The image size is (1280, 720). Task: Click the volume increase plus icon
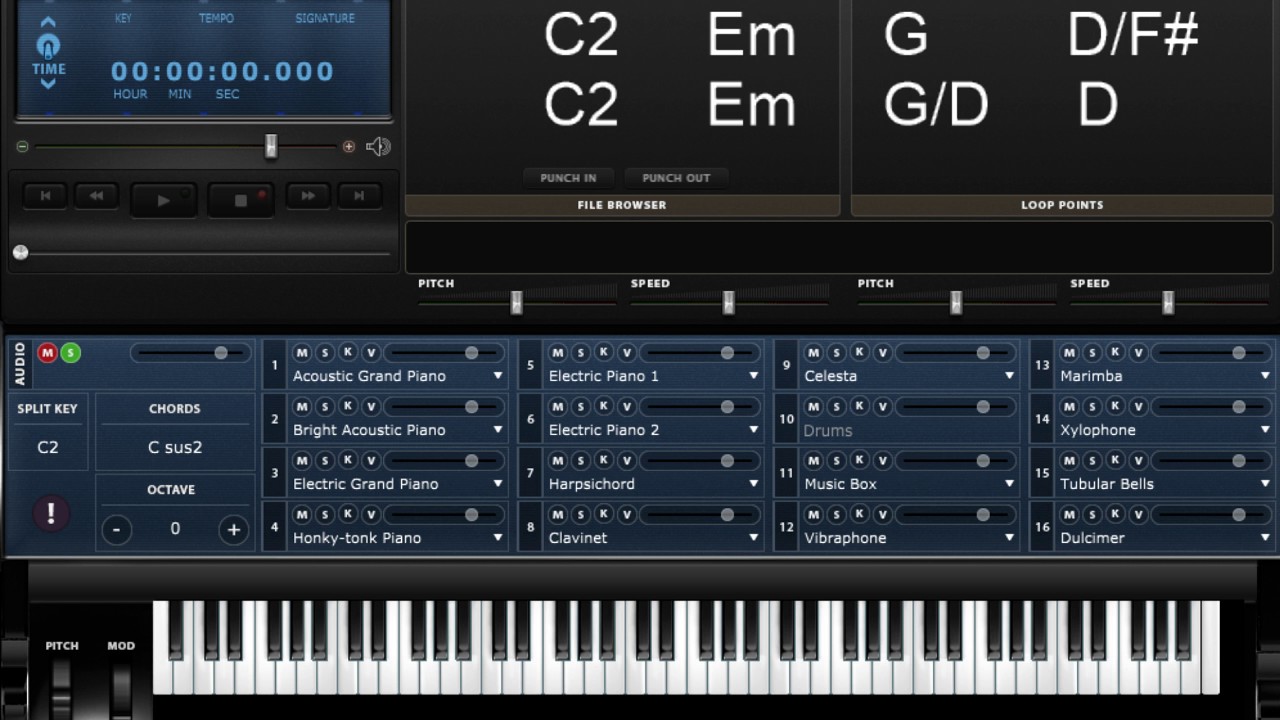(349, 147)
